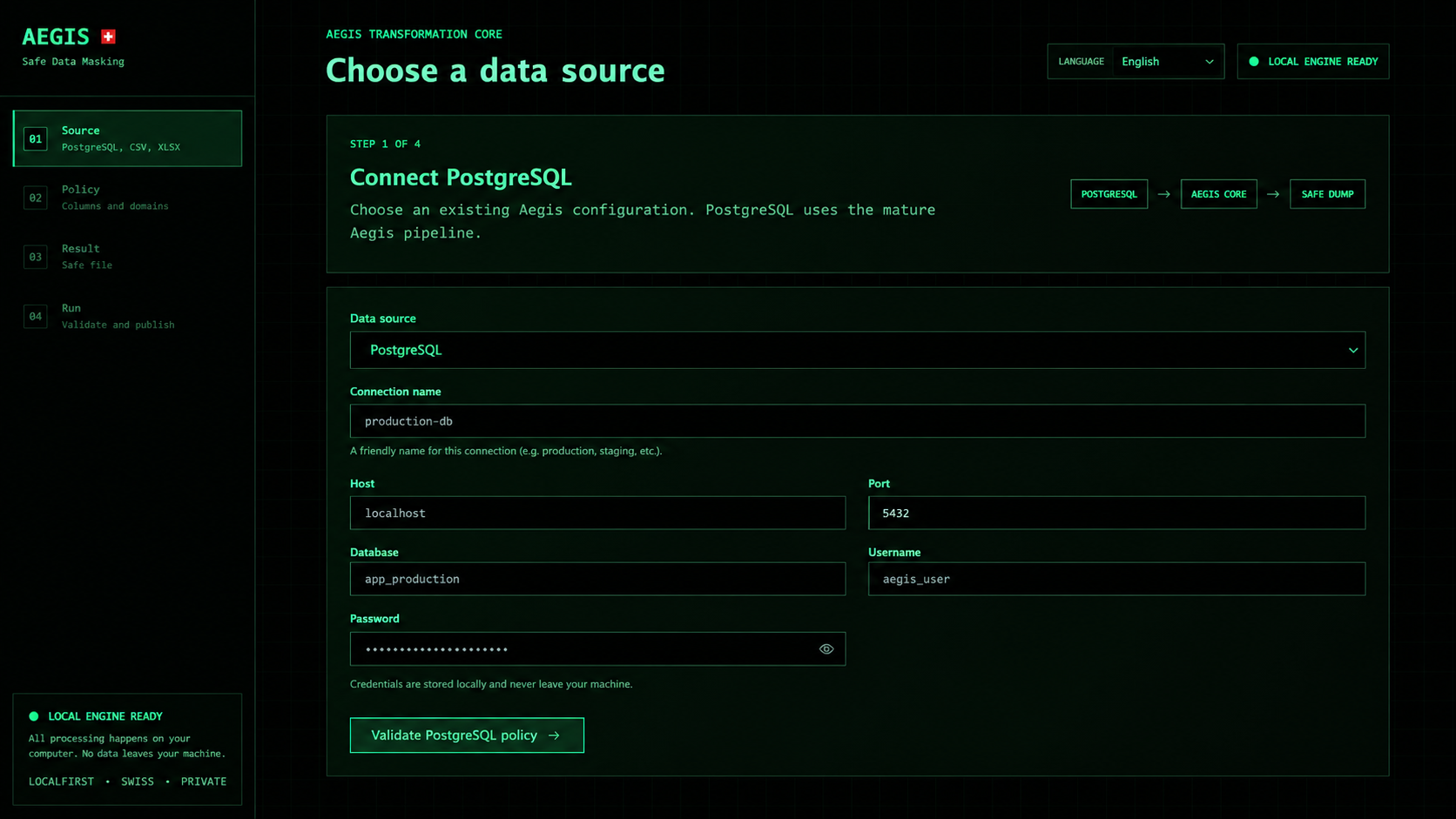
Task: Toggle password visibility eye icon
Action: (x=826, y=649)
